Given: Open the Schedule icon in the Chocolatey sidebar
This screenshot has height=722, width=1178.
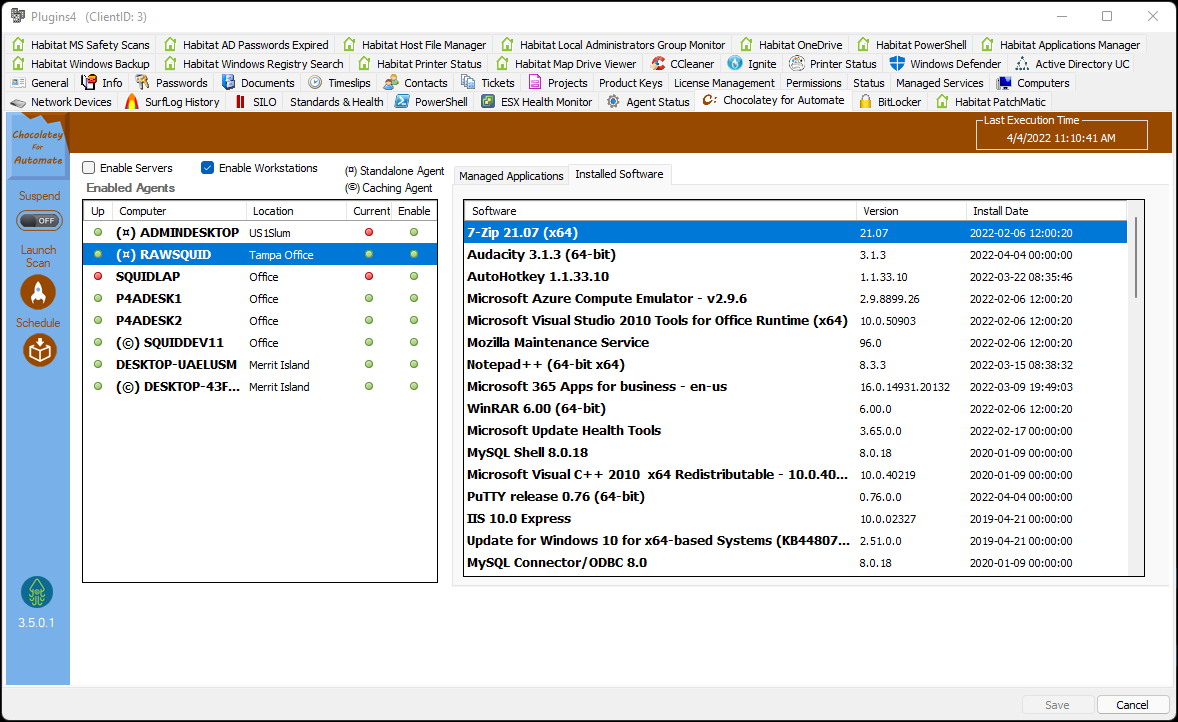Looking at the screenshot, I should pyautogui.click(x=38, y=350).
